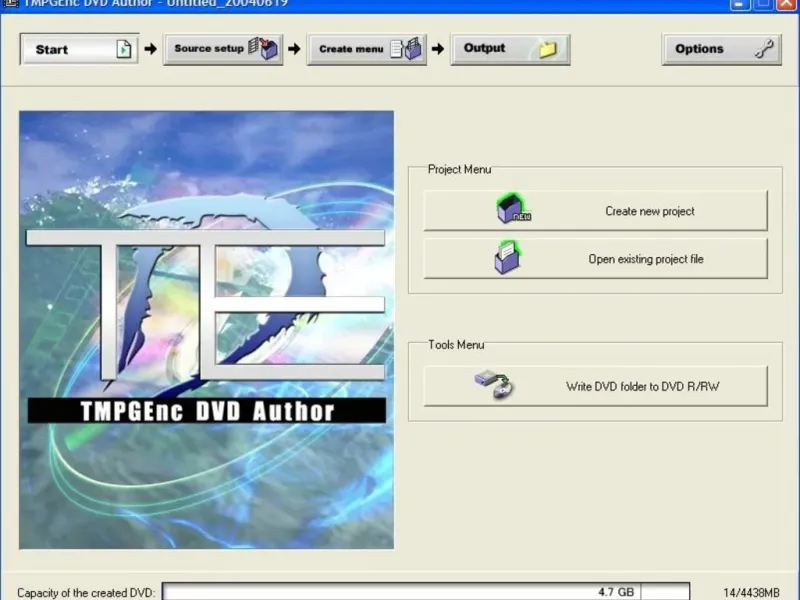Click Write DVD folder to DVD R/RW
The height and width of the screenshot is (600, 800).
595,386
